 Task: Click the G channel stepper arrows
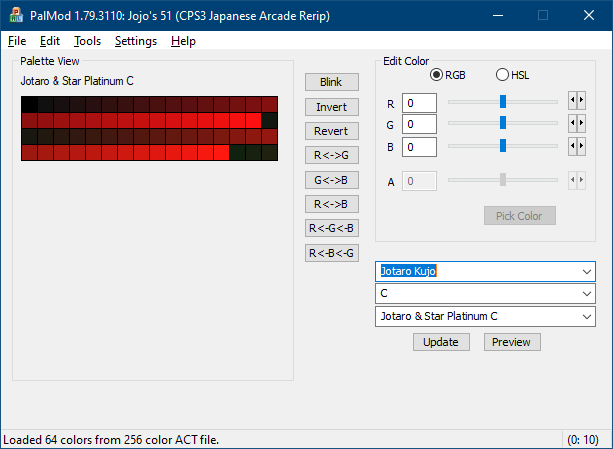(576, 124)
